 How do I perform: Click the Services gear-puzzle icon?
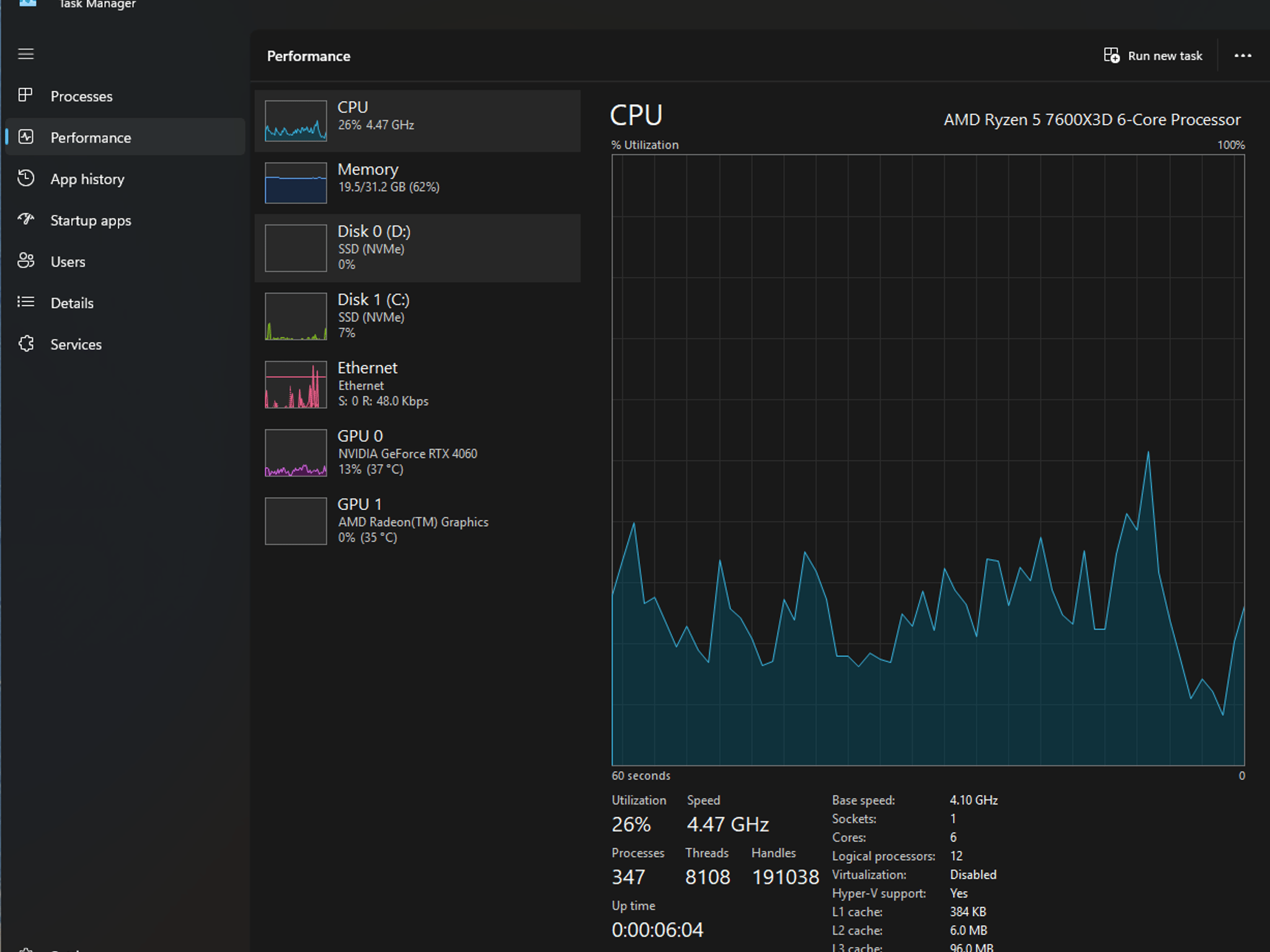tap(25, 343)
